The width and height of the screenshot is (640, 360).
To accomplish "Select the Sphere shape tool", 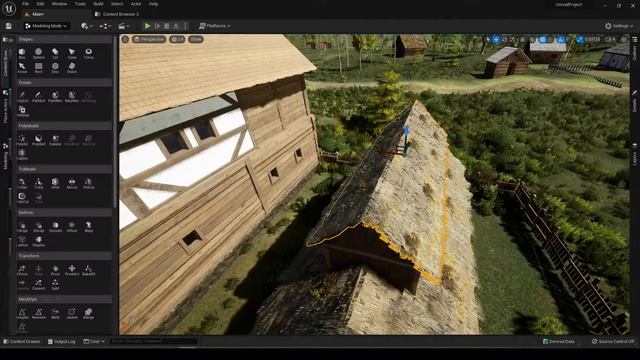I will [38, 53].
